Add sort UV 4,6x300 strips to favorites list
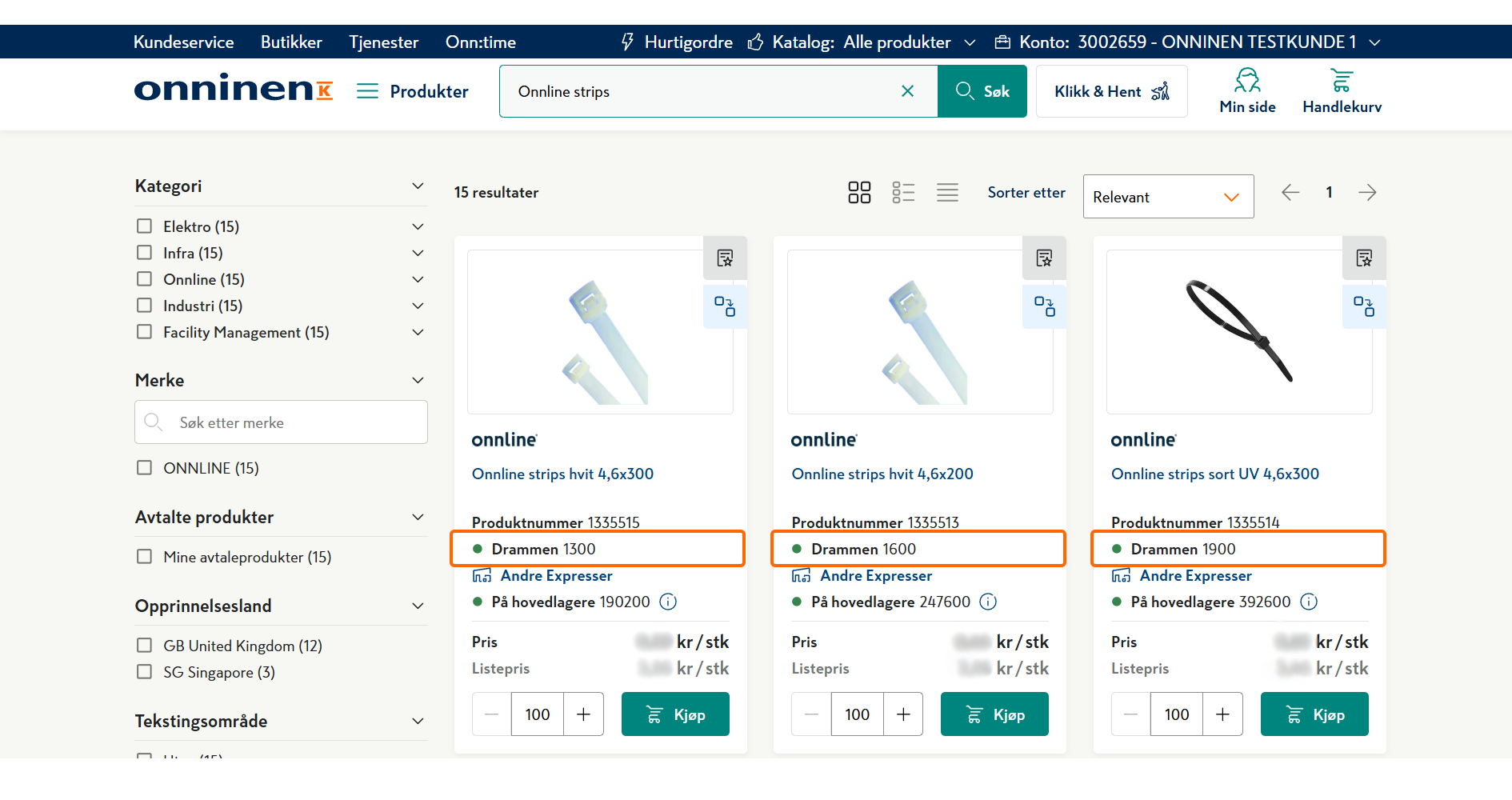1512x800 pixels. point(1364,258)
